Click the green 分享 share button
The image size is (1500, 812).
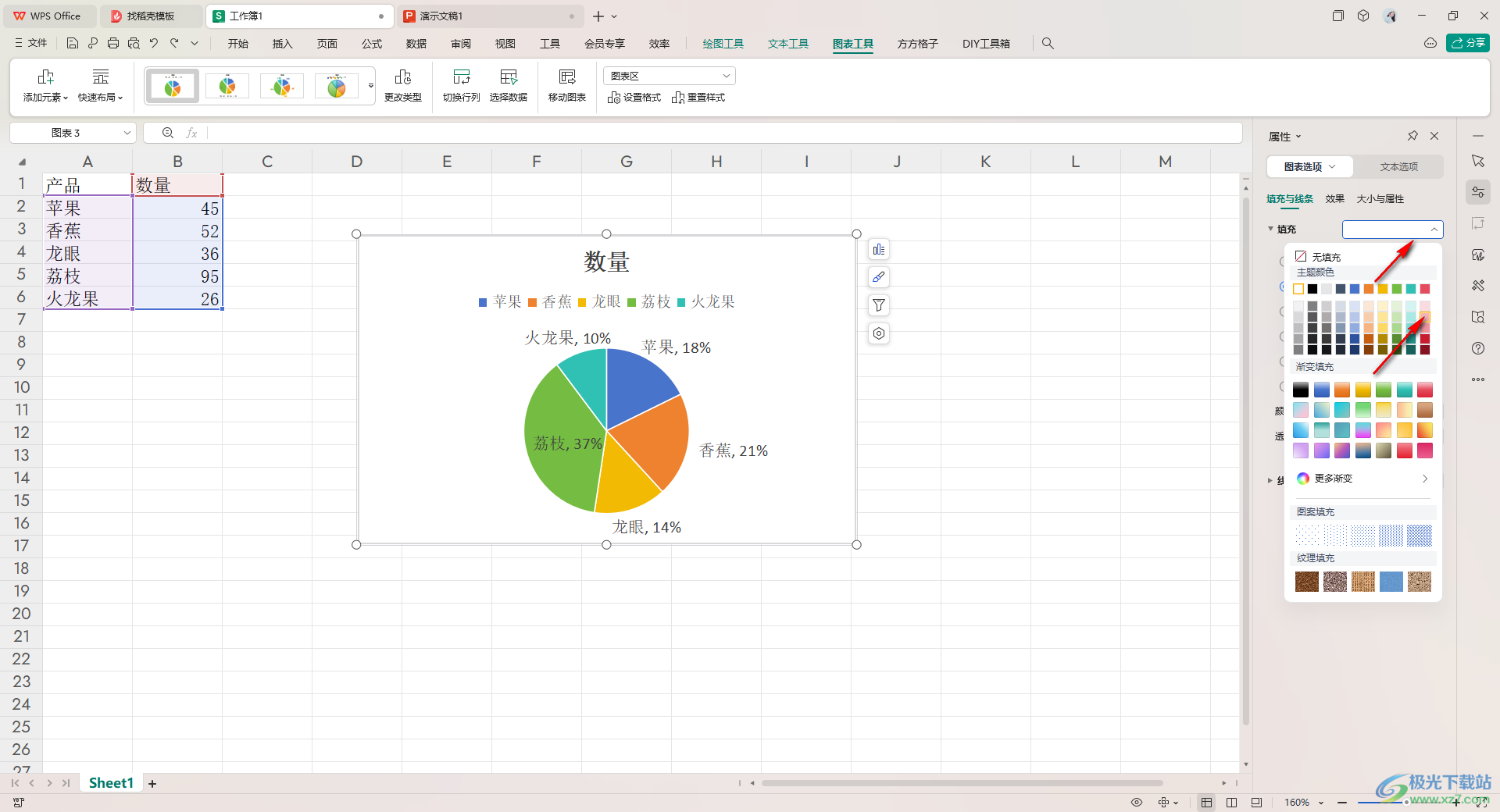coord(1467,43)
